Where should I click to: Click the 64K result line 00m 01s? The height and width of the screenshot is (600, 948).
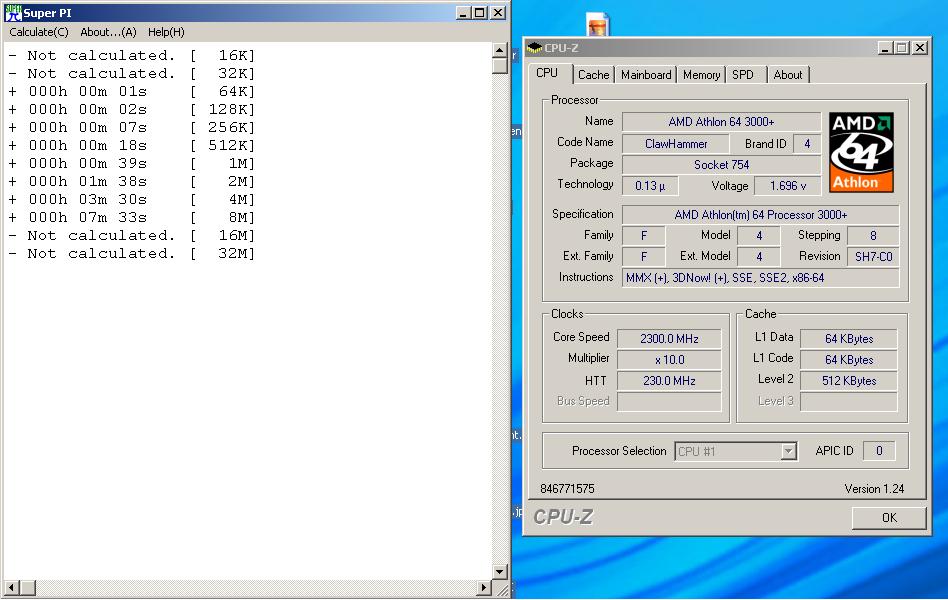131,91
